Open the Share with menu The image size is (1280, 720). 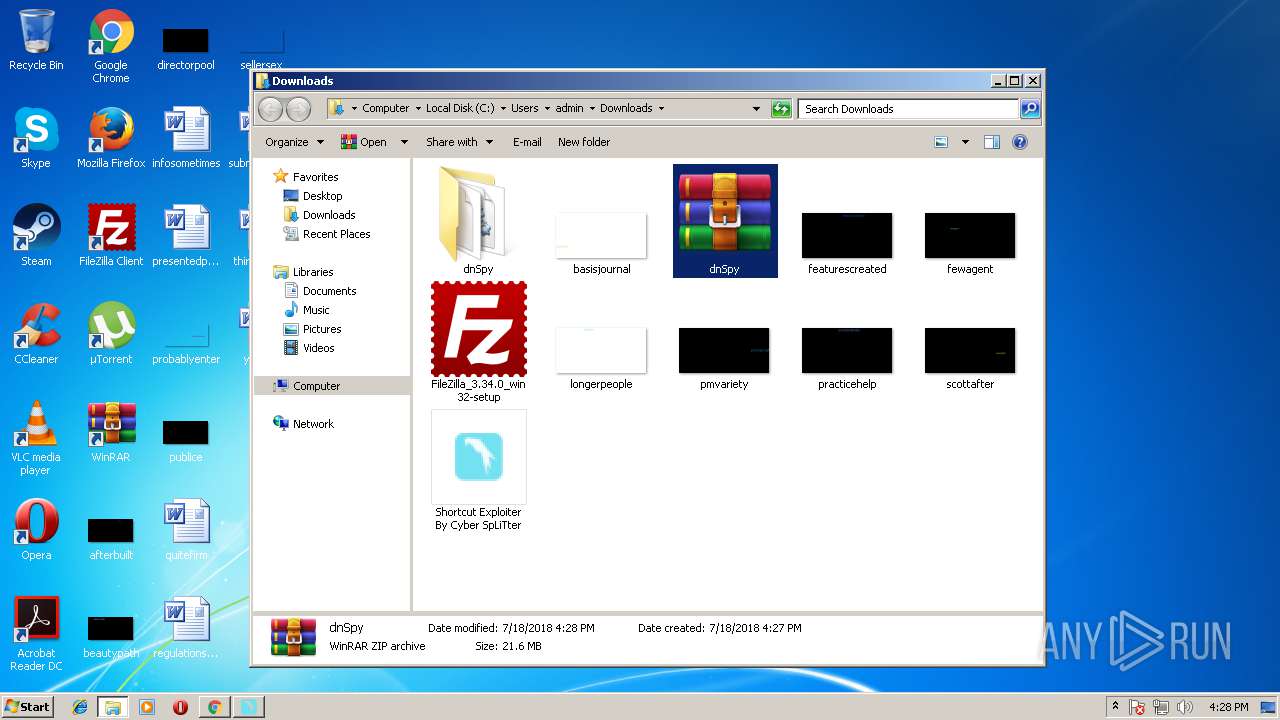tap(459, 142)
